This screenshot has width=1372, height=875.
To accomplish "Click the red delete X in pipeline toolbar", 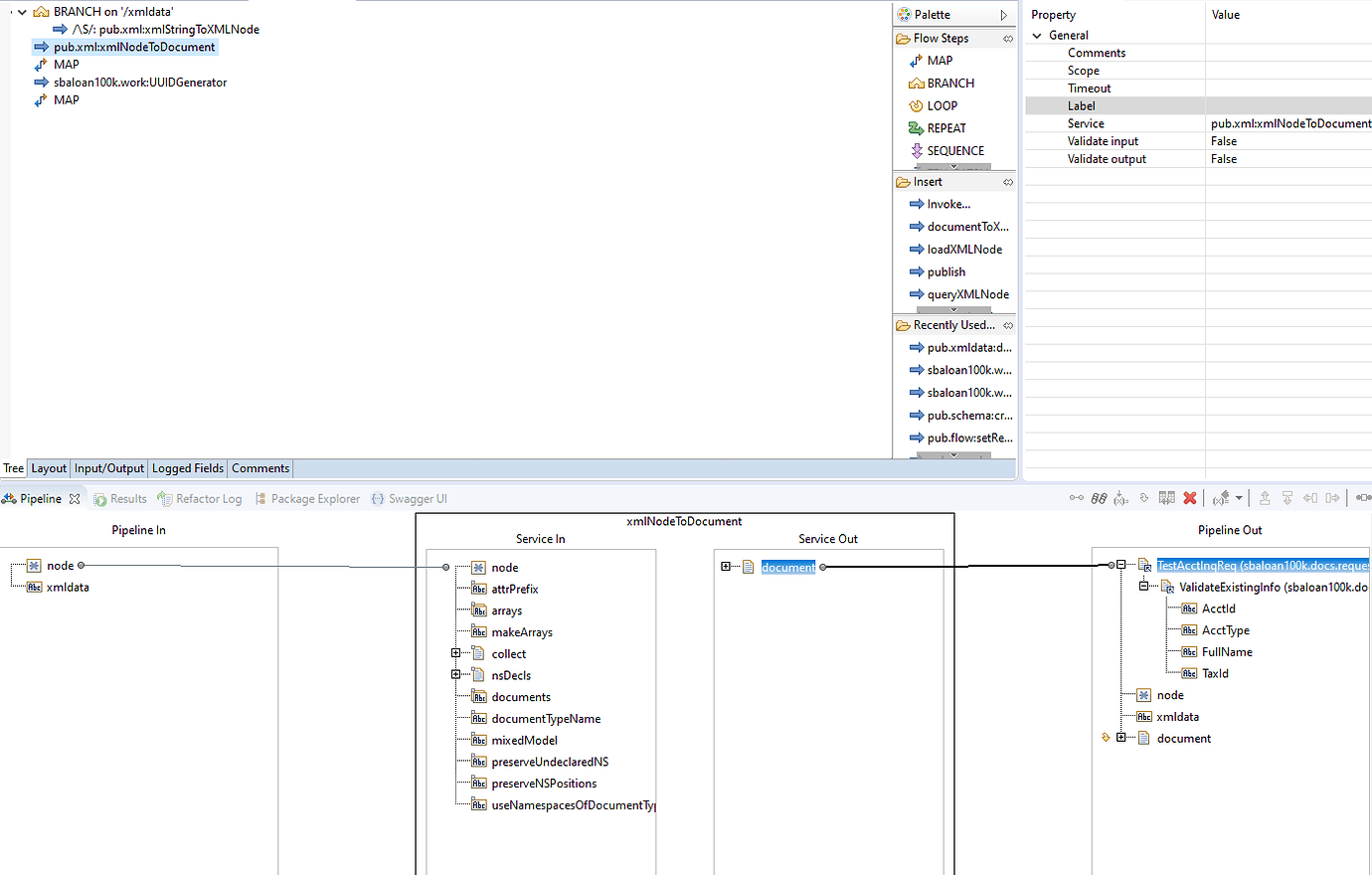I will pos(1190,498).
